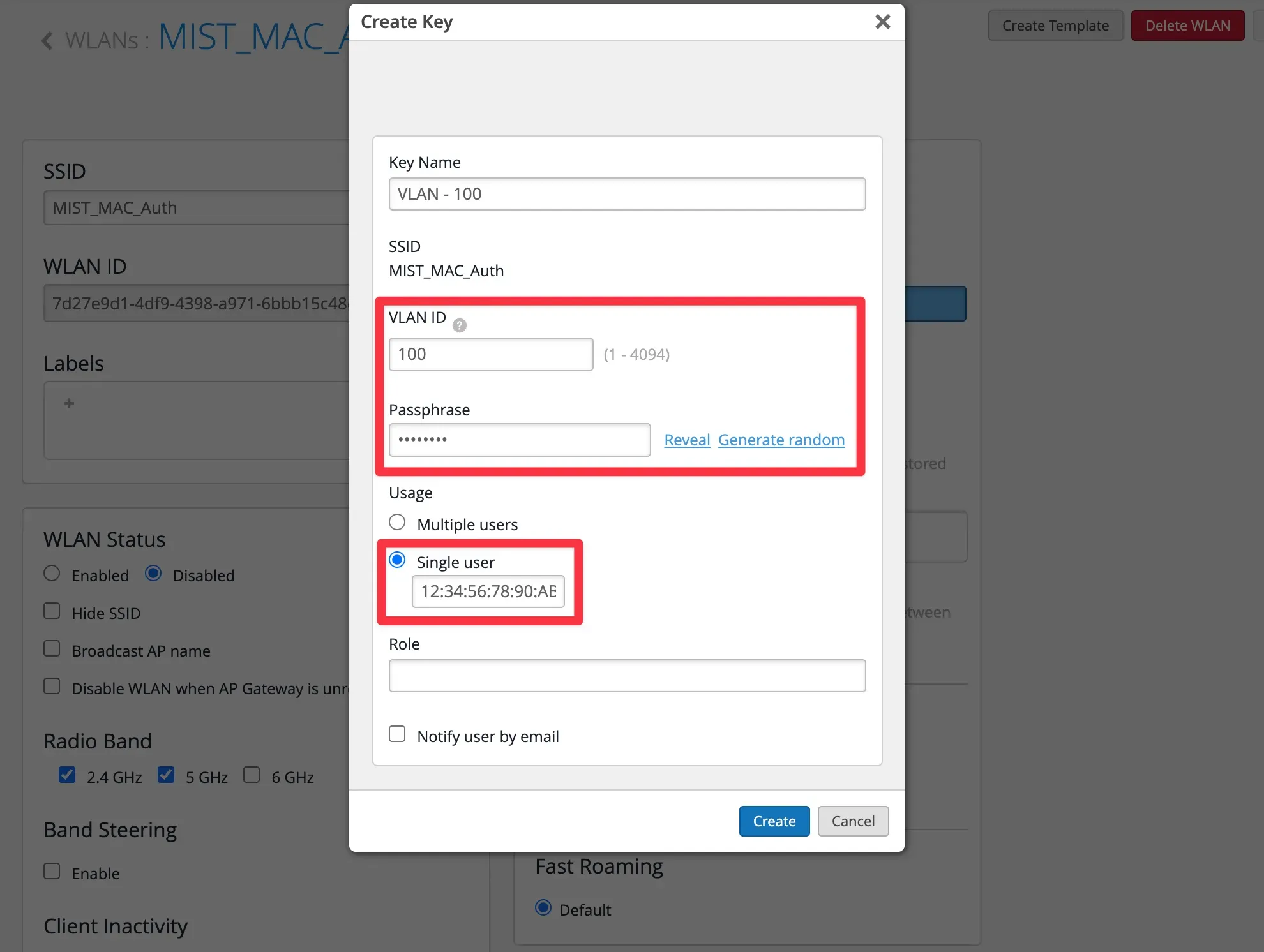
Task: Add a label with plus icon
Action: 69,403
